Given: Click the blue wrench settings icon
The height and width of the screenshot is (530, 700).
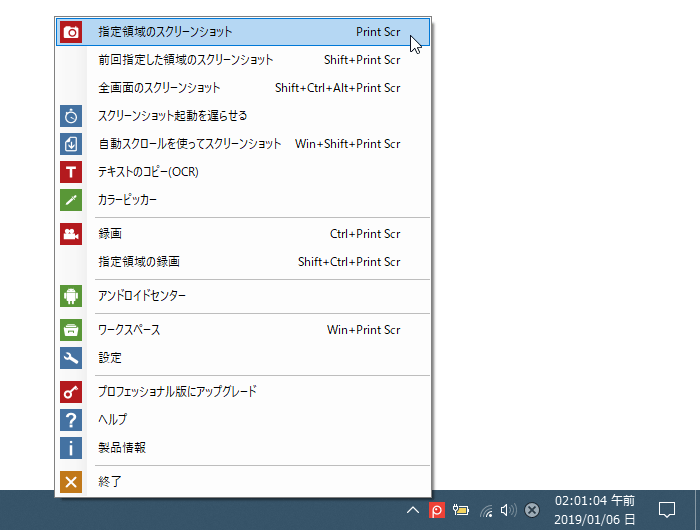Looking at the screenshot, I should pos(71,358).
